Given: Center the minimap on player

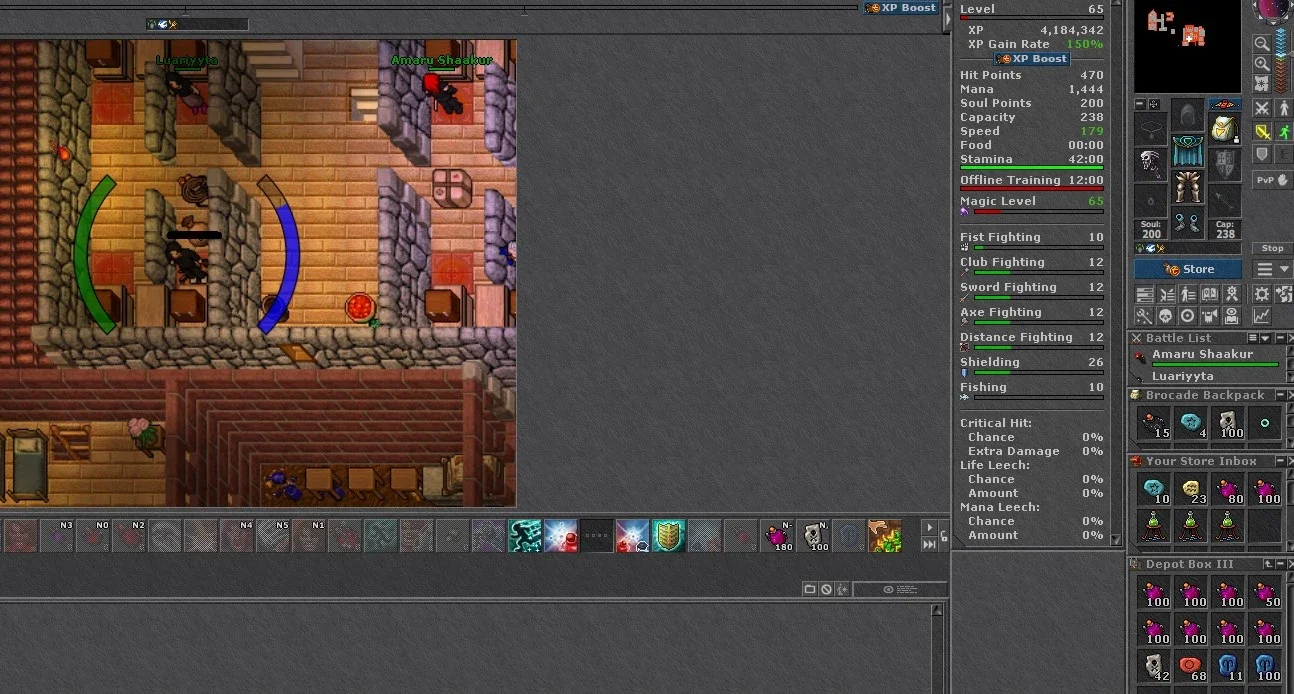Looking at the screenshot, I should (x=1262, y=83).
